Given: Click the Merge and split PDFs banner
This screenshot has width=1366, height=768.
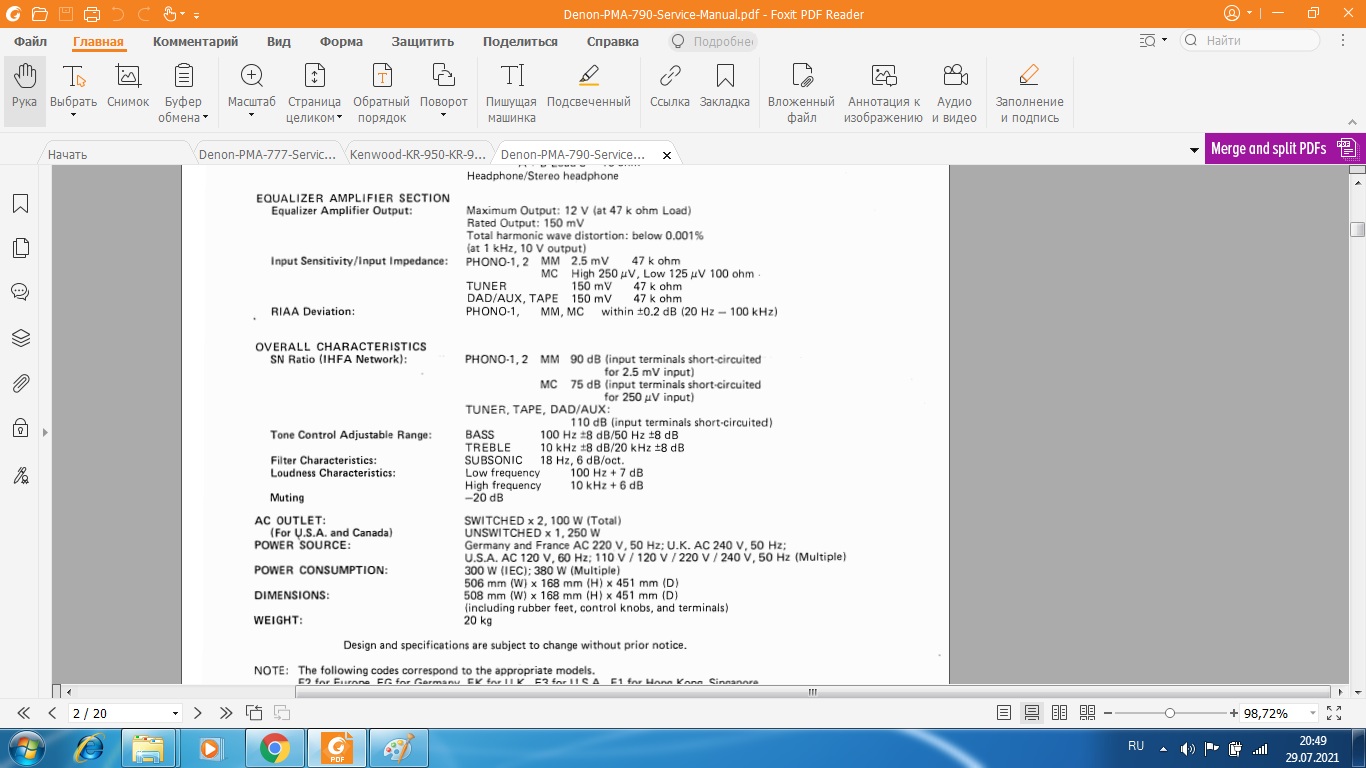Looking at the screenshot, I should [1285, 149].
